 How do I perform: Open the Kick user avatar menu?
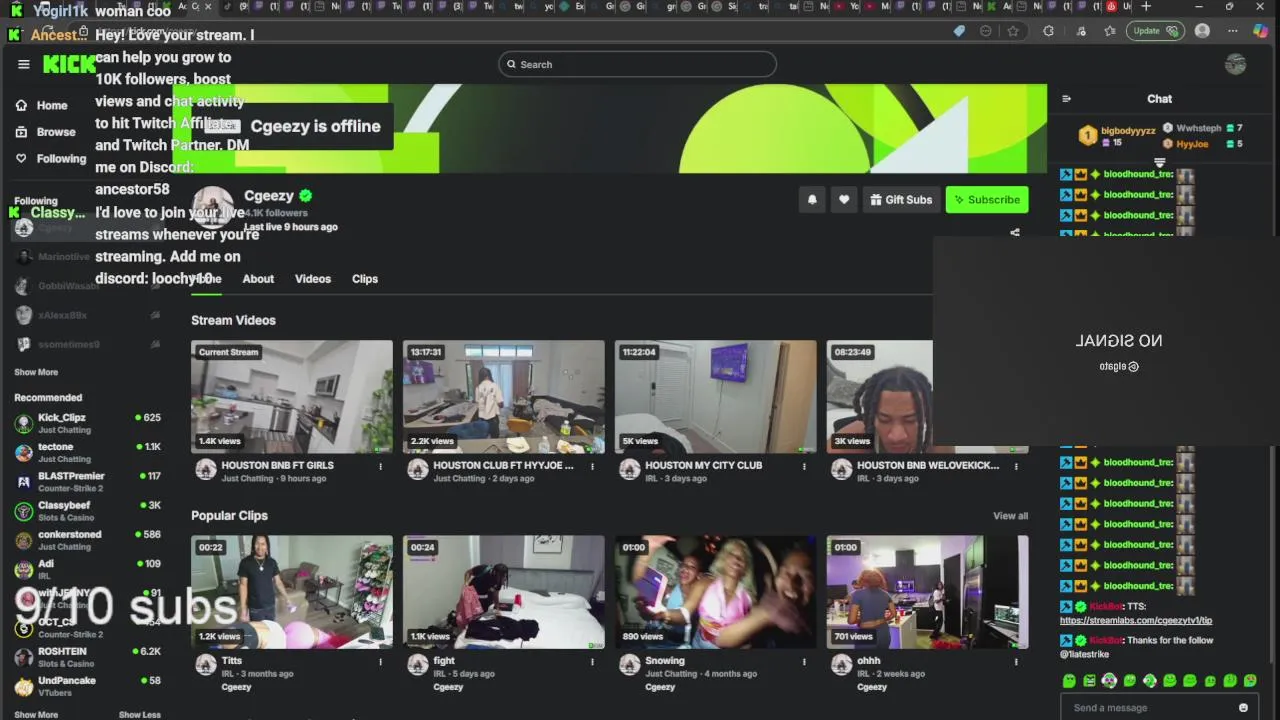[1236, 64]
